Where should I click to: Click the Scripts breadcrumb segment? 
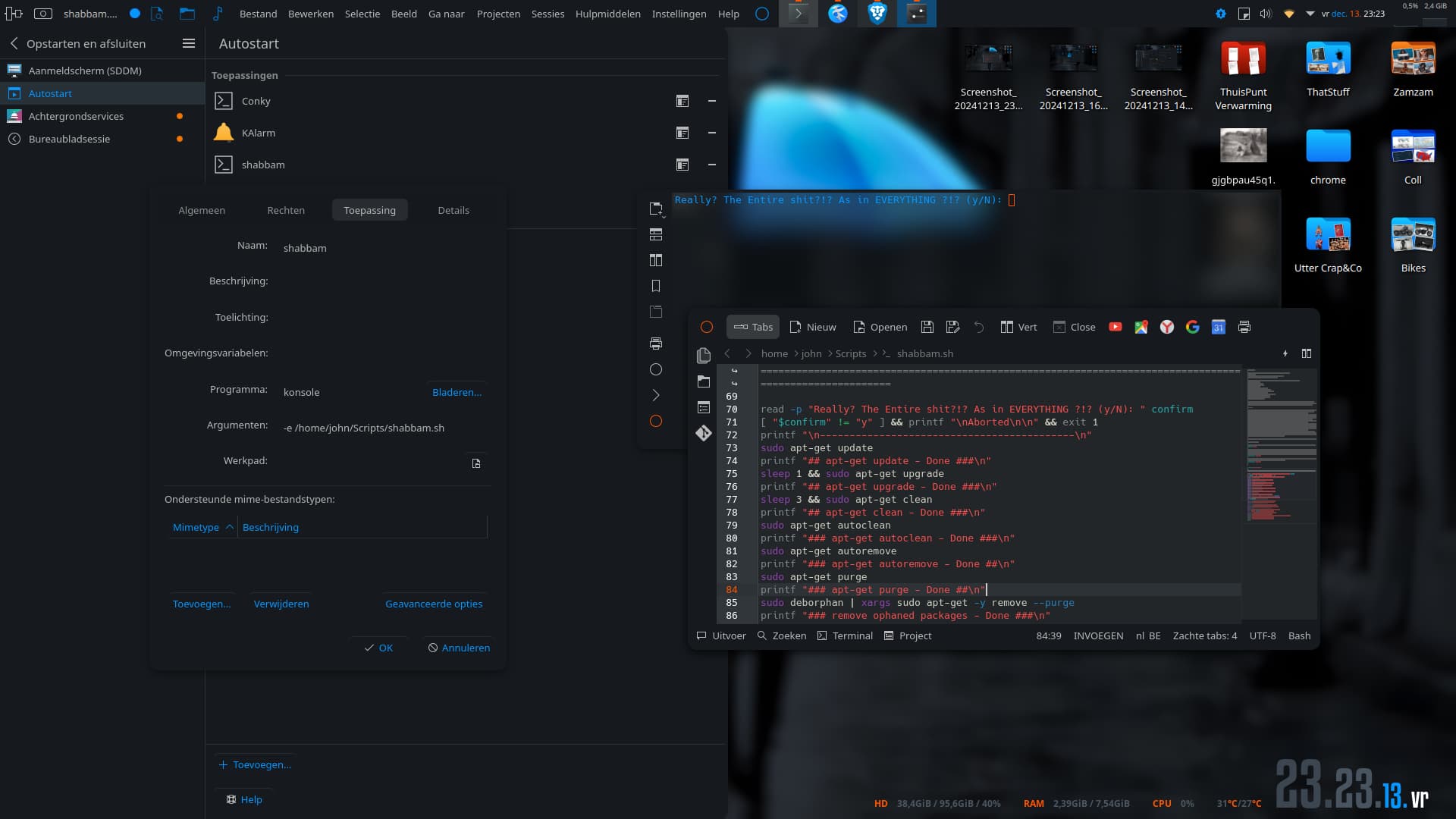coord(850,353)
